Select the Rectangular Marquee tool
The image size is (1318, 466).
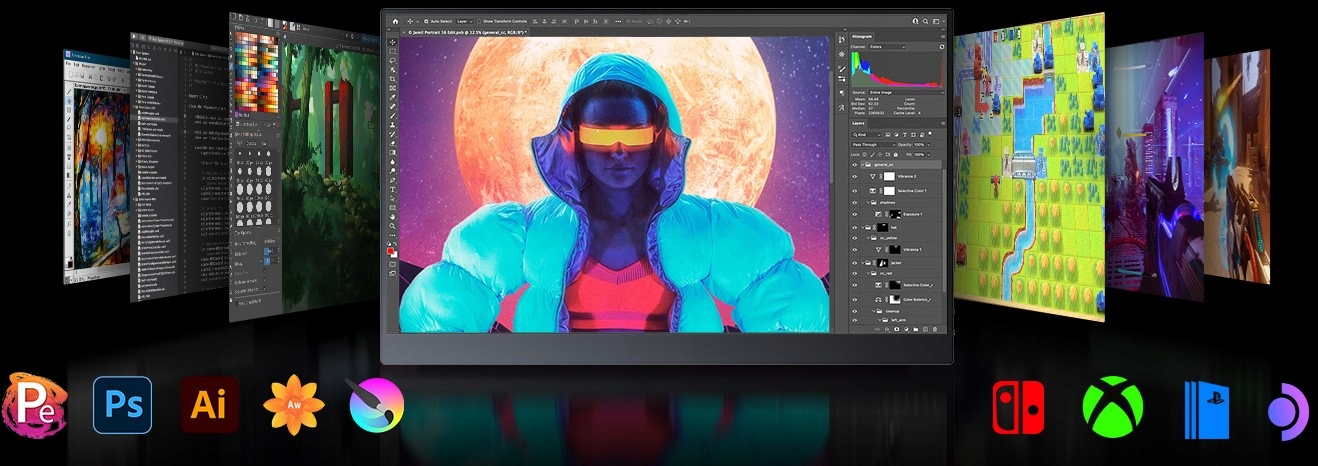pyautogui.click(x=393, y=51)
